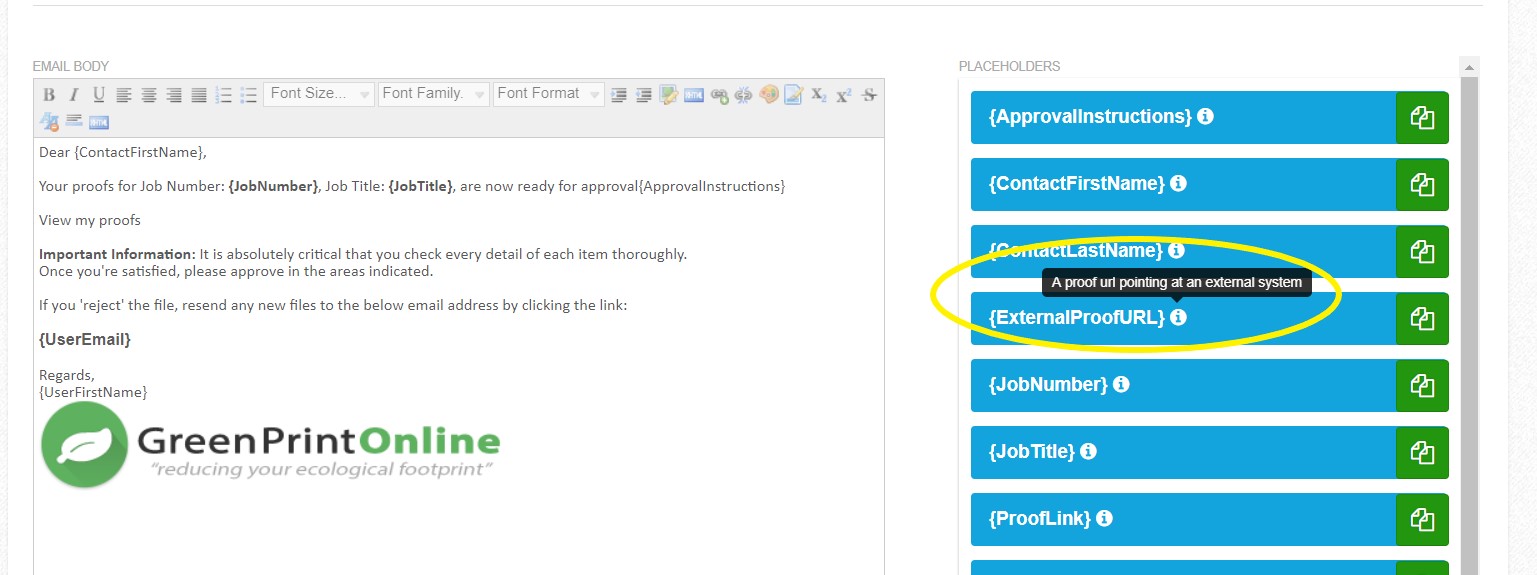Click the info icon beside {JobTitle}

(x=1088, y=451)
